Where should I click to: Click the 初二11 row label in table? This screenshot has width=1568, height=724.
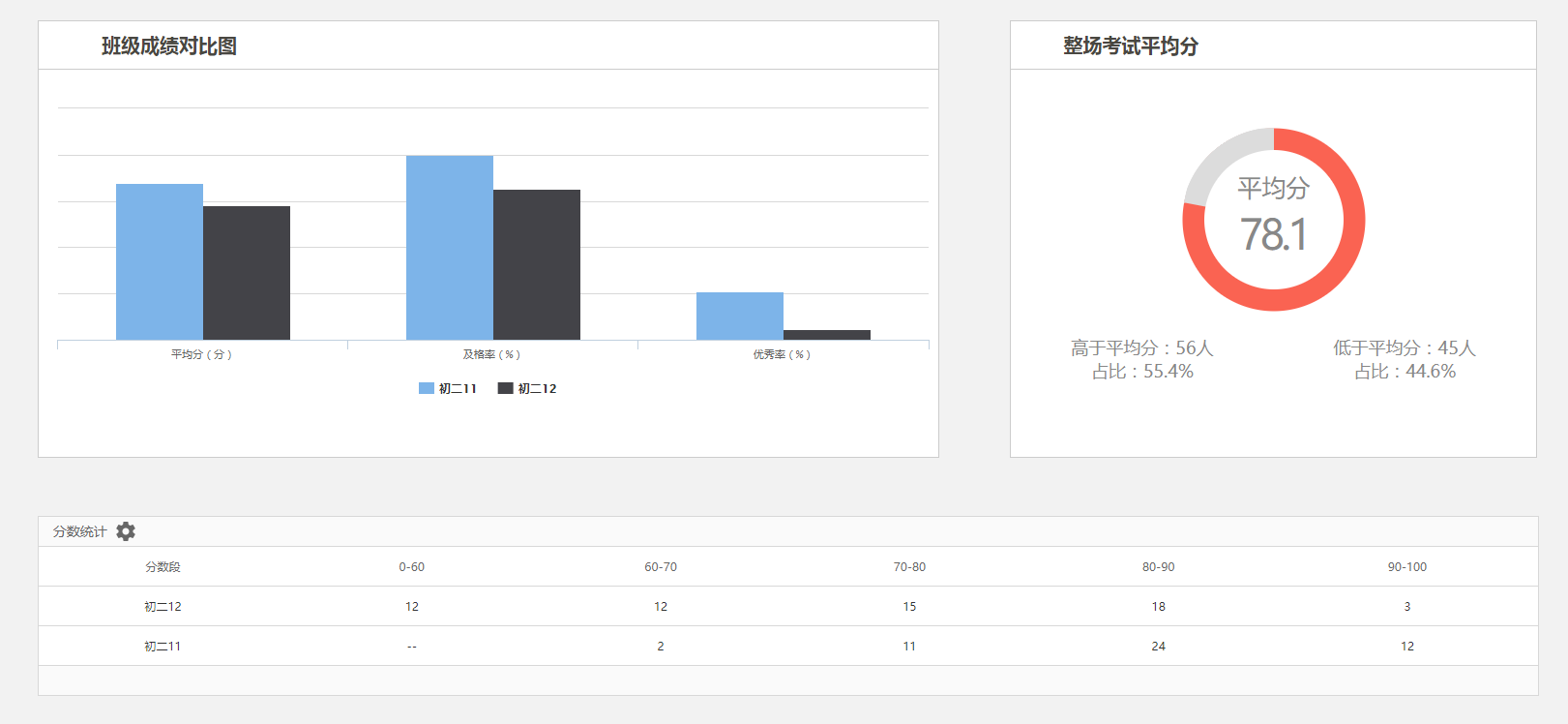click(x=163, y=647)
